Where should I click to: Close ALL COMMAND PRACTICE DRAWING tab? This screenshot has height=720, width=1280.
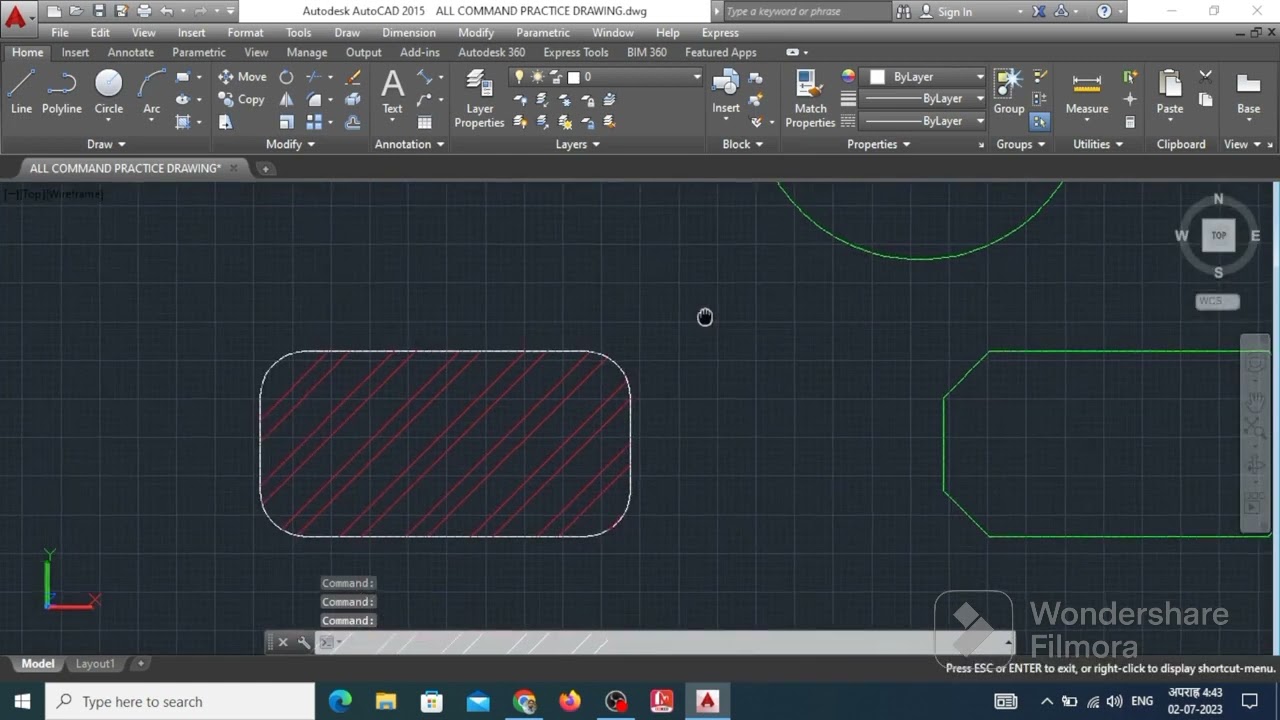234,168
